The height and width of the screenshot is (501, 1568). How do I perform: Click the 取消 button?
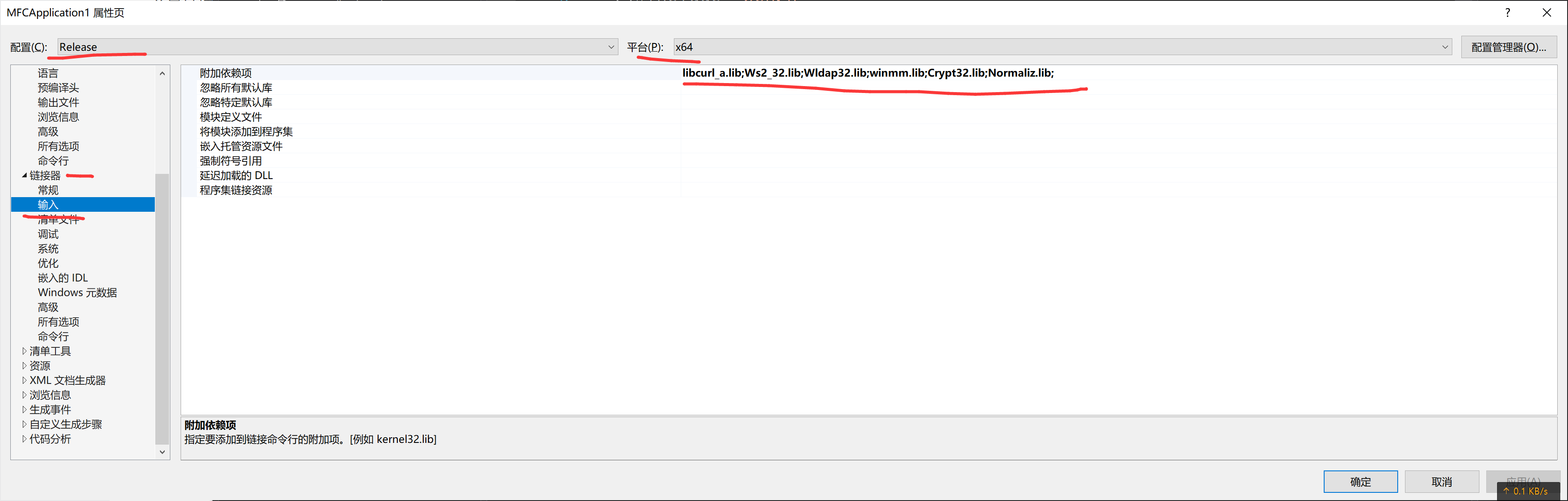click(x=1442, y=482)
